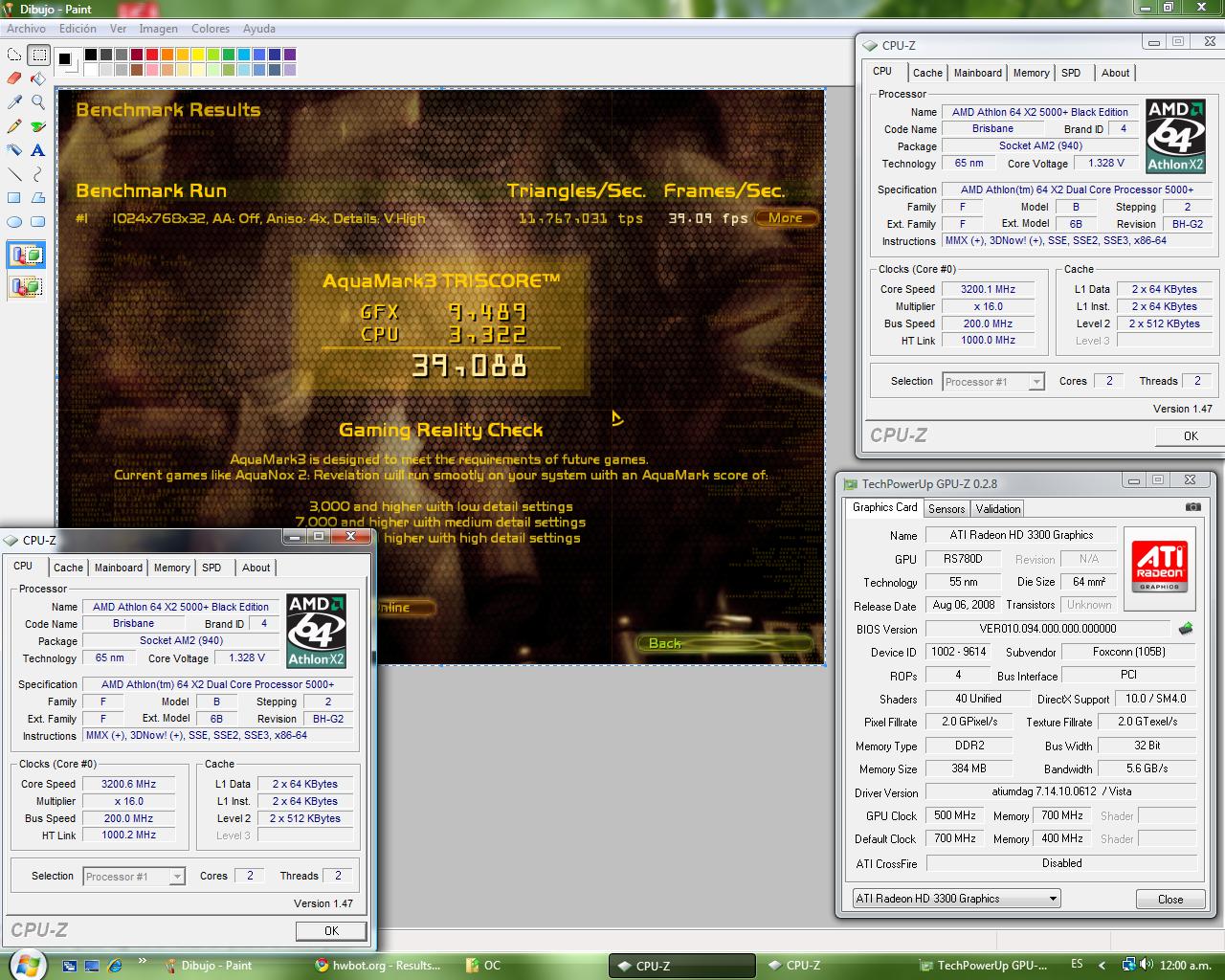Open Memory tab in CPU-Z showing 3200.6 MHz
The width and height of the screenshot is (1225, 980).
pos(172,568)
